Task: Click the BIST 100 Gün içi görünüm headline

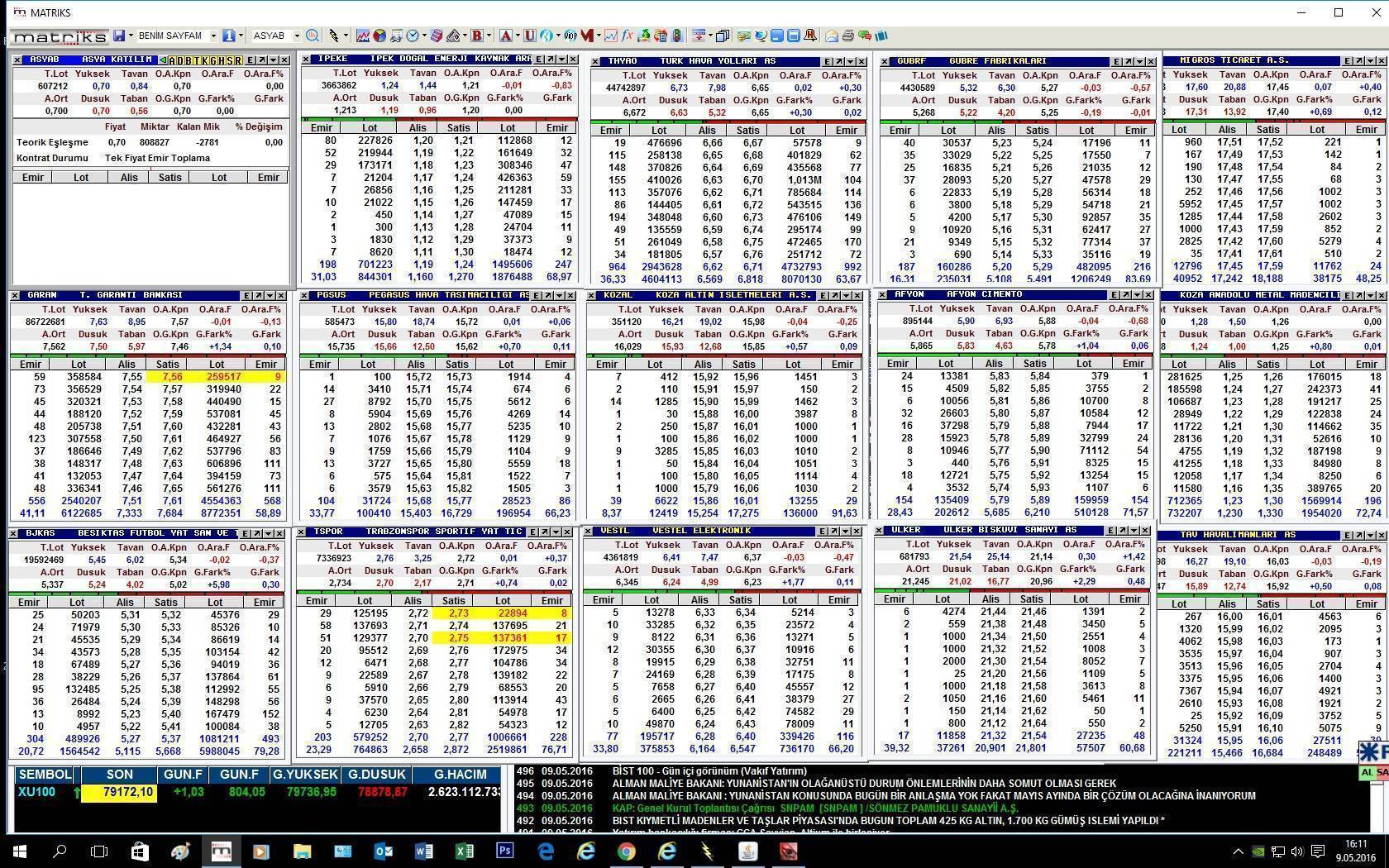Action: click(x=709, y=771)
